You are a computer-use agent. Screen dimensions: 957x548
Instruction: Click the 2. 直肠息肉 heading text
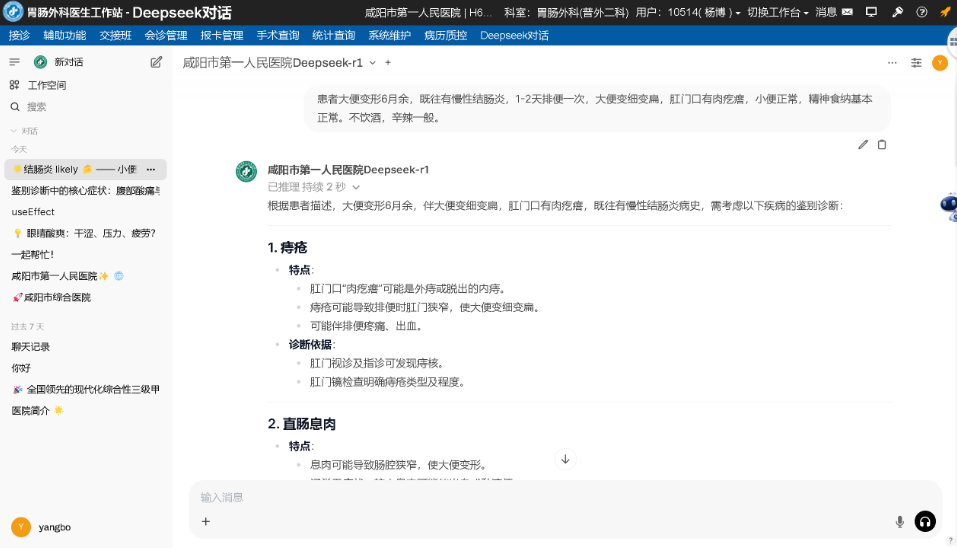tap(302, 424)
